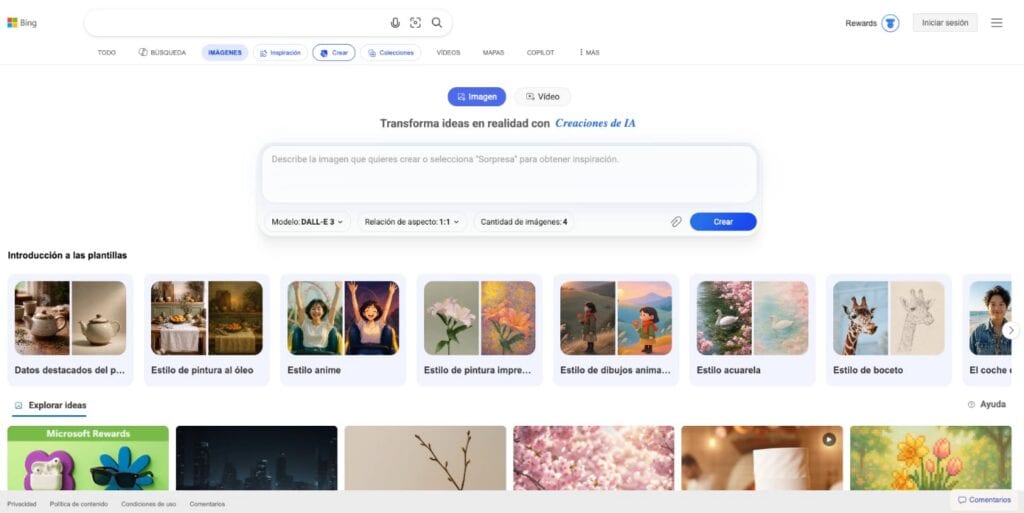This screenshot has width=1024, height=513.
Task: Click the Rewards trophy icon
Action: pyautogui.click(x=890, y=23)
